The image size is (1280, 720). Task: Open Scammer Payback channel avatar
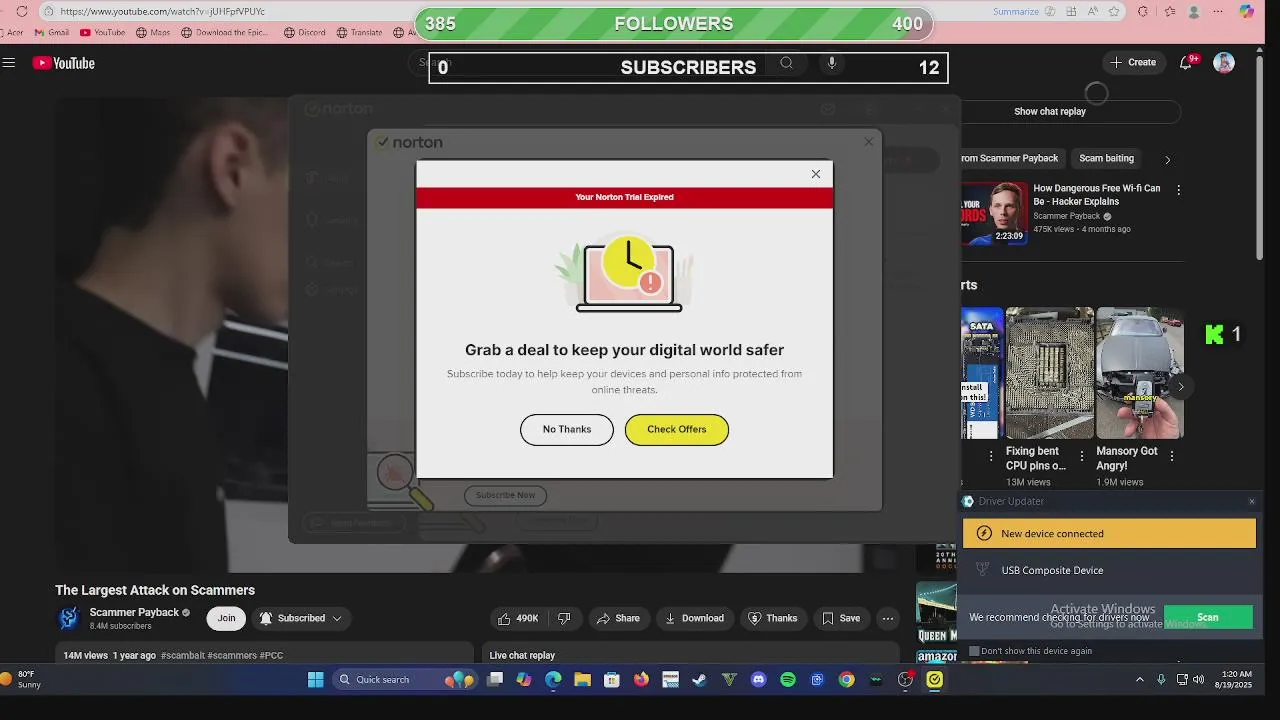[x=69, y=618]
